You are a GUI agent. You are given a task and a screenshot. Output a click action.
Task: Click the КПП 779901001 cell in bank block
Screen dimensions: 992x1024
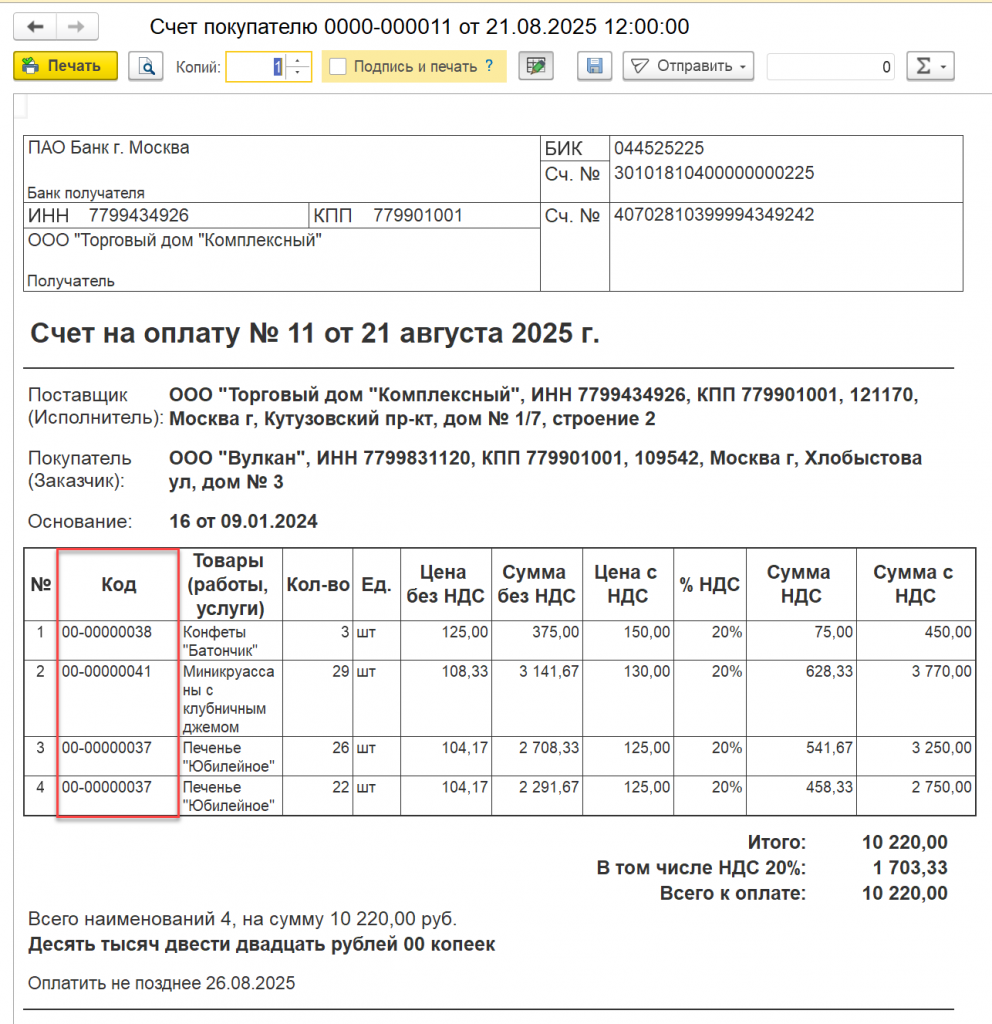424,216
